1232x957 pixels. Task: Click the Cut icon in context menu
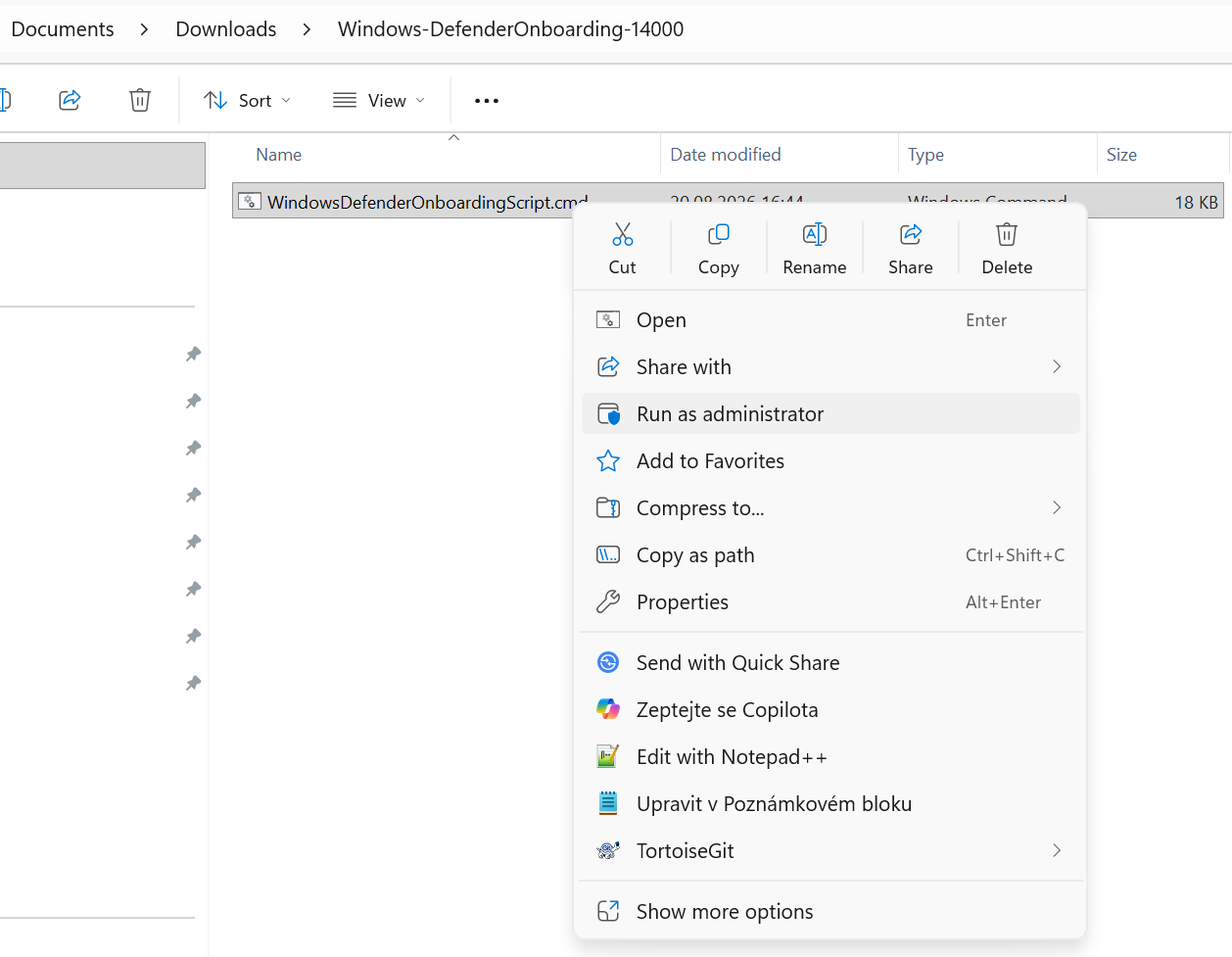coord(622,234)
